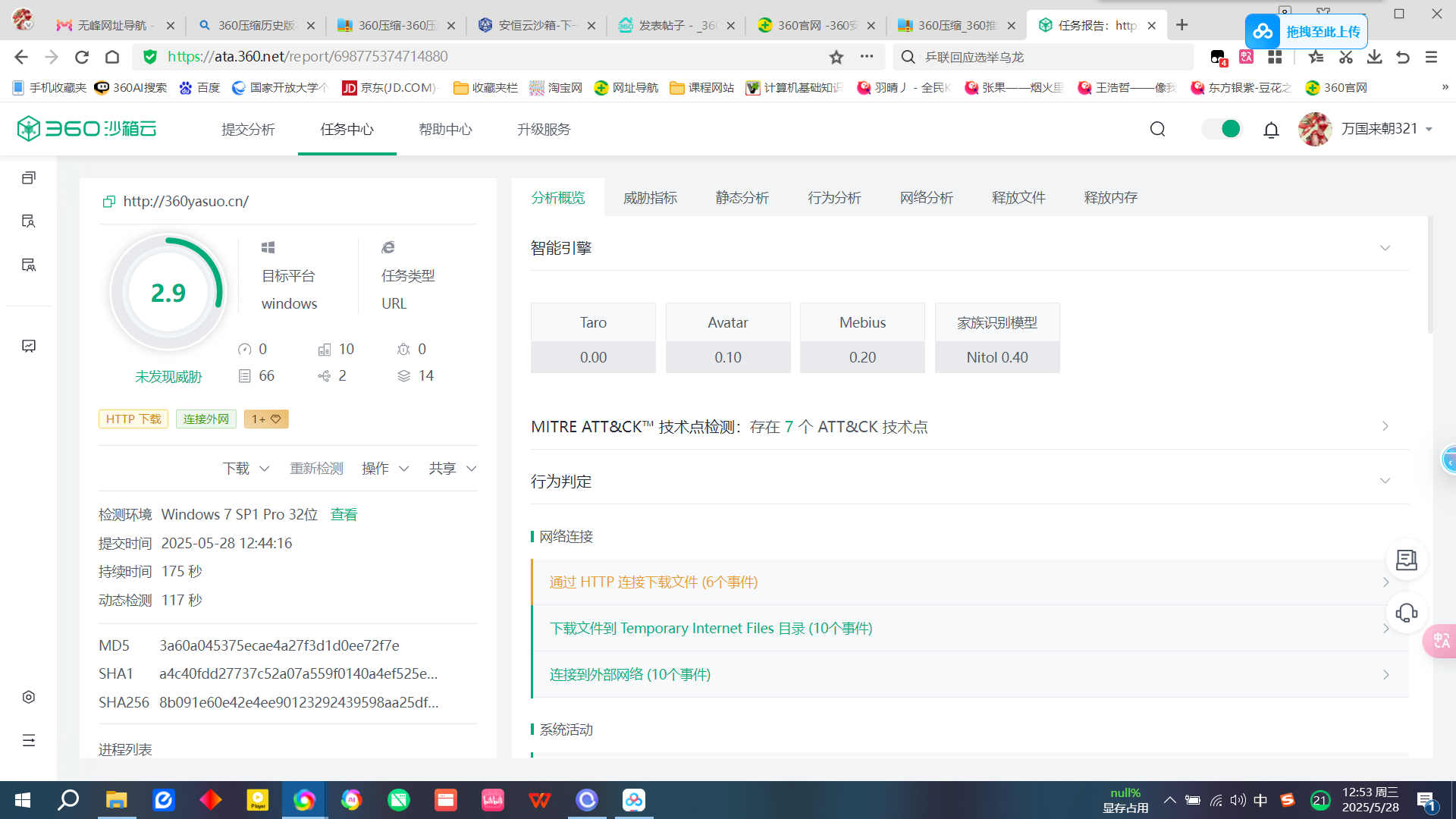Switch to 网络分析 tab
The height and width of the screenshot is (819, 1456).
[926, 198]
